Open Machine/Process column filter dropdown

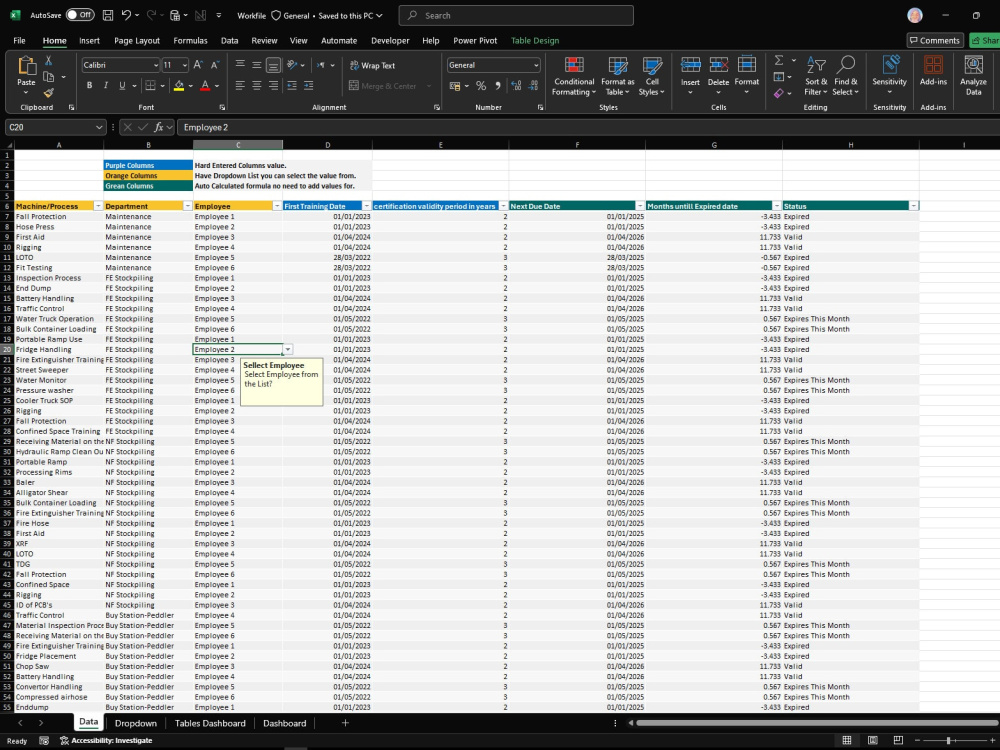(98, 206)
